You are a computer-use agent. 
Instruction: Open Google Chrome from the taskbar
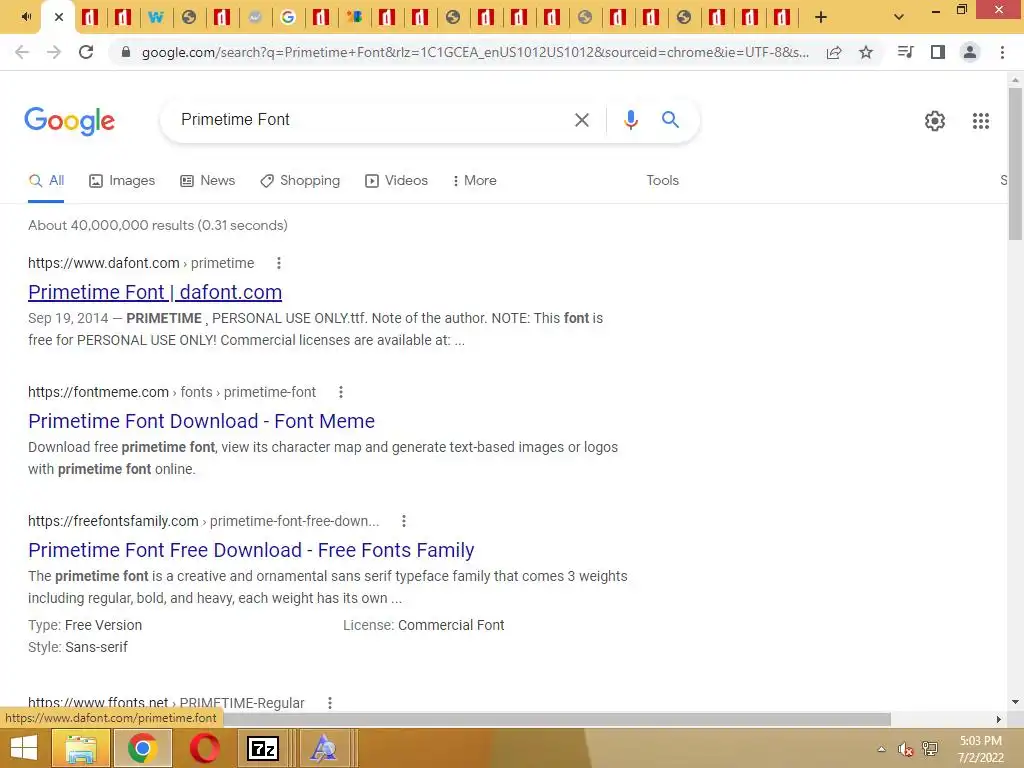tap(142, 748)
